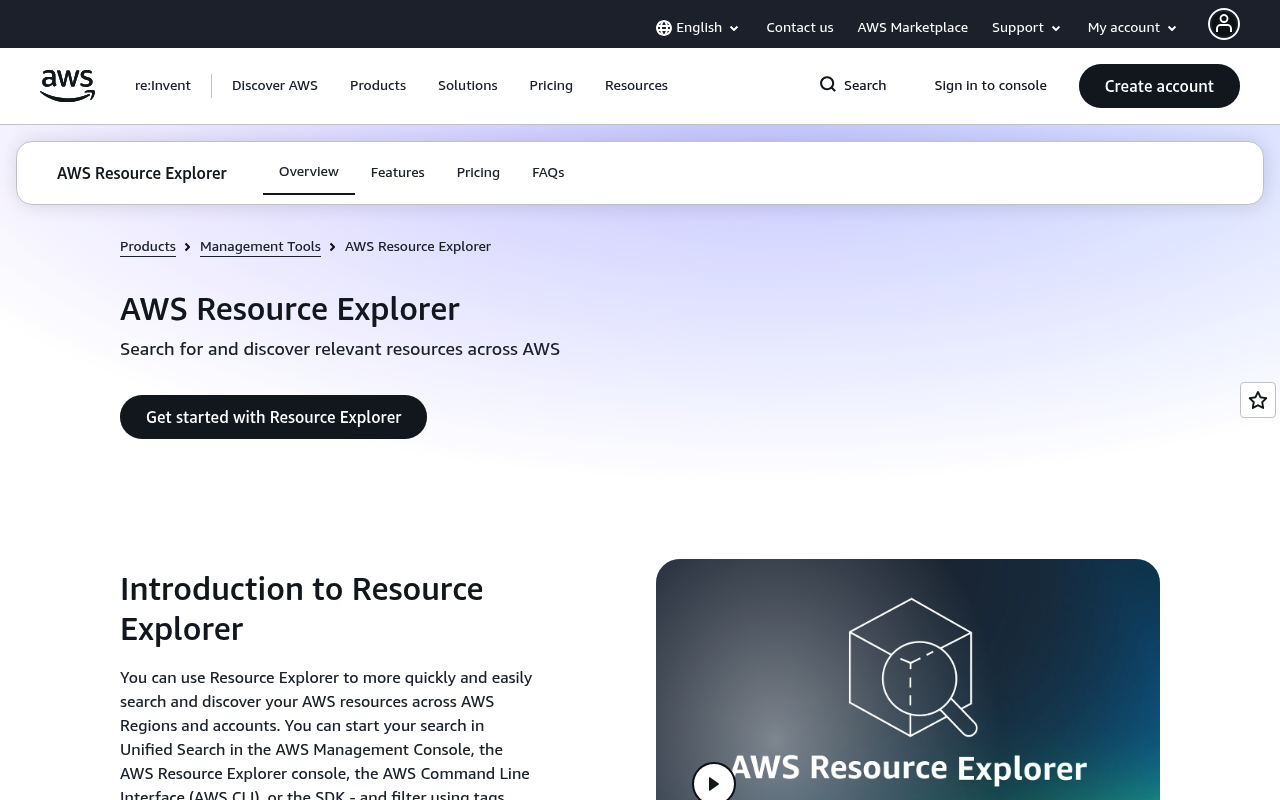This screenshot has height=800, width=1280.
Task: Click the Create account button
Action: coord(1159,86)
